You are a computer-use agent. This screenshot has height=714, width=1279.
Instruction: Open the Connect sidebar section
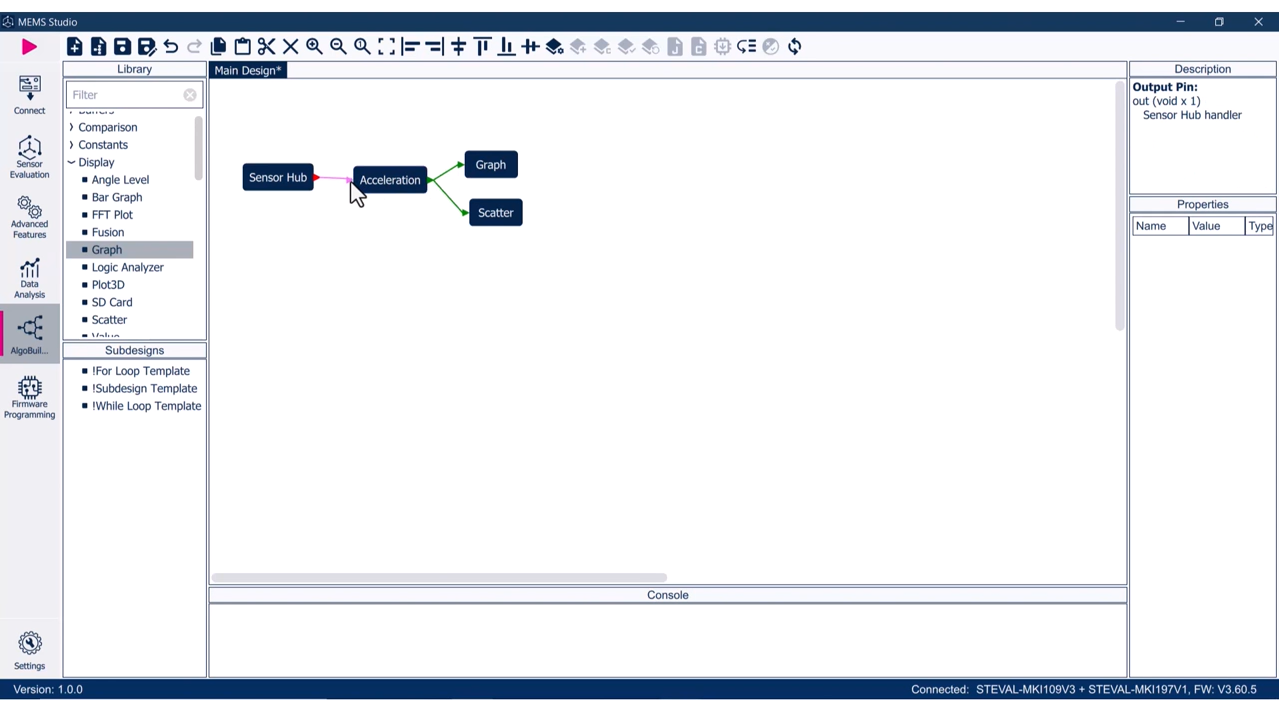tap(29, 93)
